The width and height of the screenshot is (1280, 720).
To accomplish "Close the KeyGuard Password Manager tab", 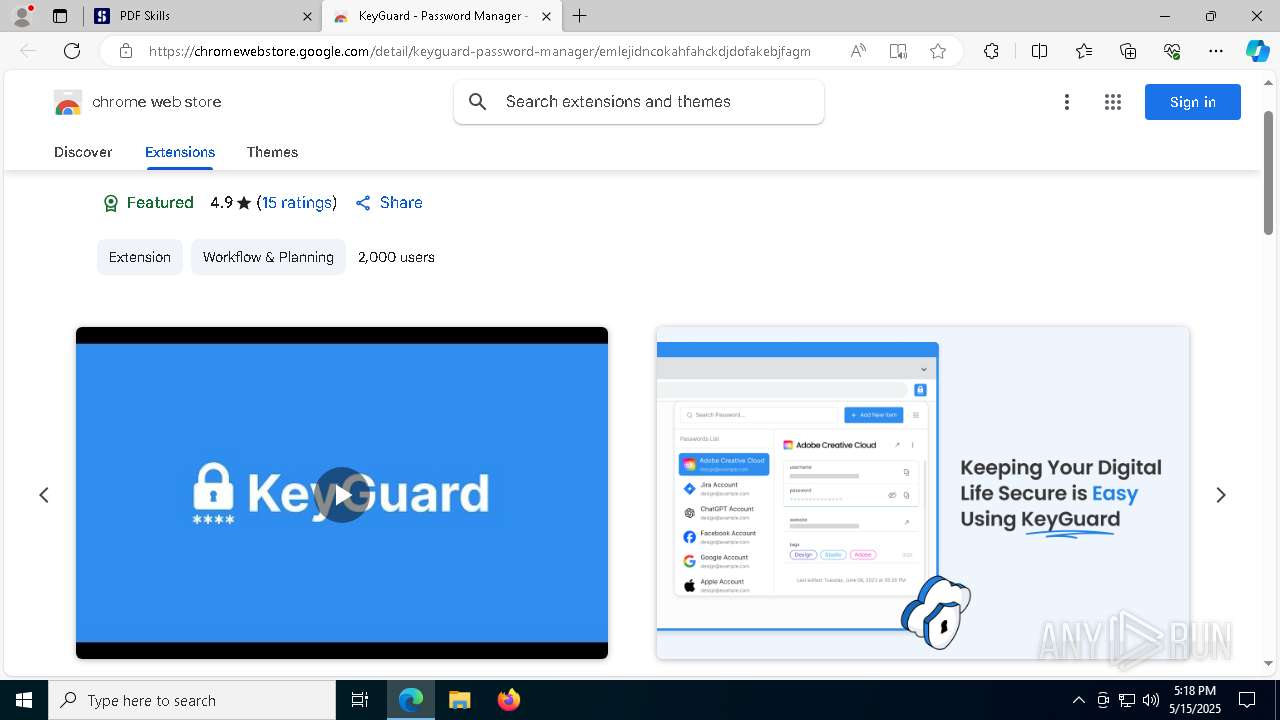I will click(x=546, y=16).
